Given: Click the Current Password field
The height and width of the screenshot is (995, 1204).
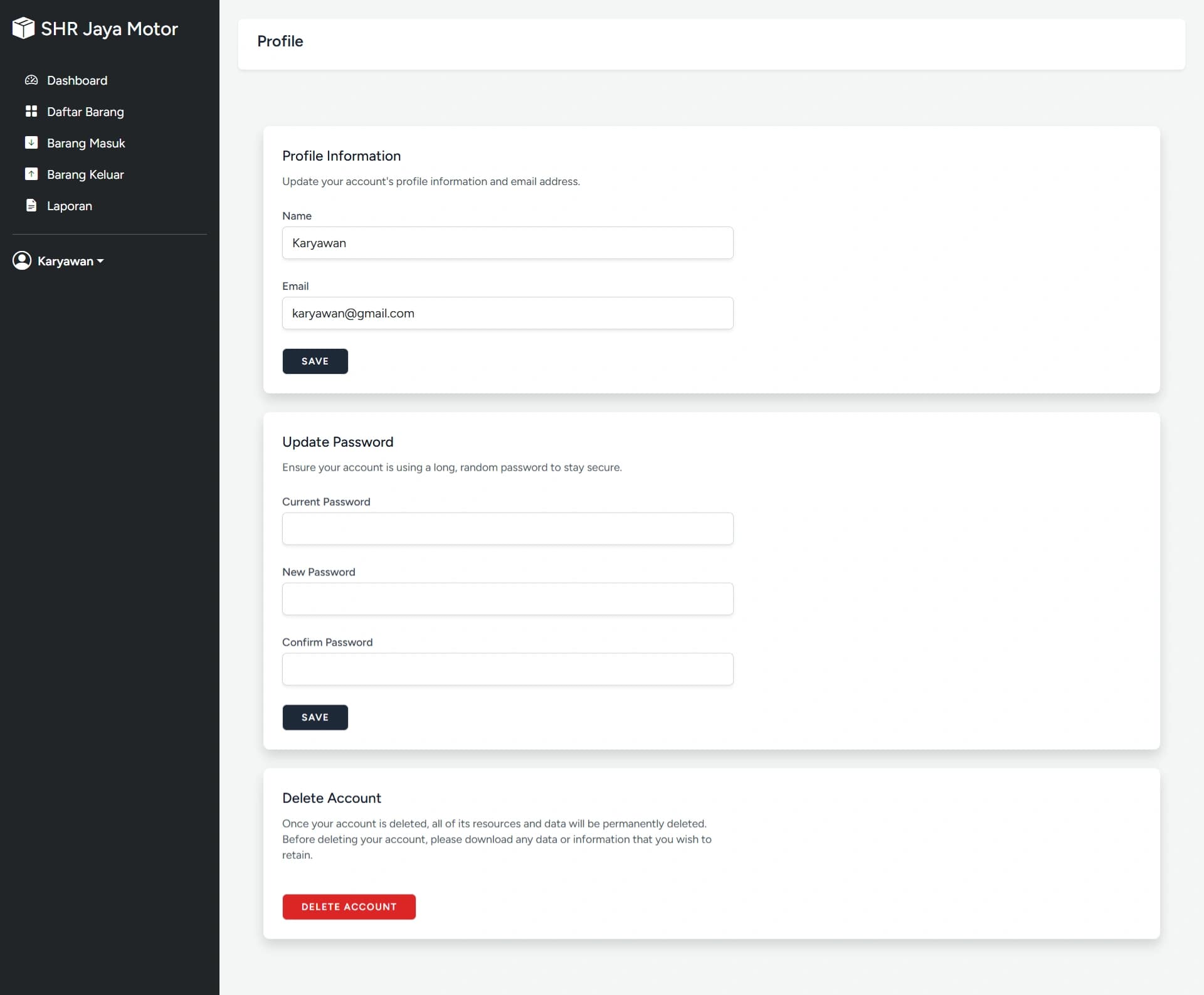Looking at the screenshot, I should 507,529.
